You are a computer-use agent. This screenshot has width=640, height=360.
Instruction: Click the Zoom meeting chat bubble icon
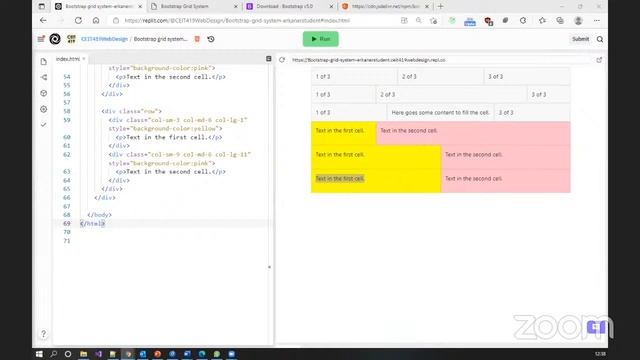click(x=596, y=327)
